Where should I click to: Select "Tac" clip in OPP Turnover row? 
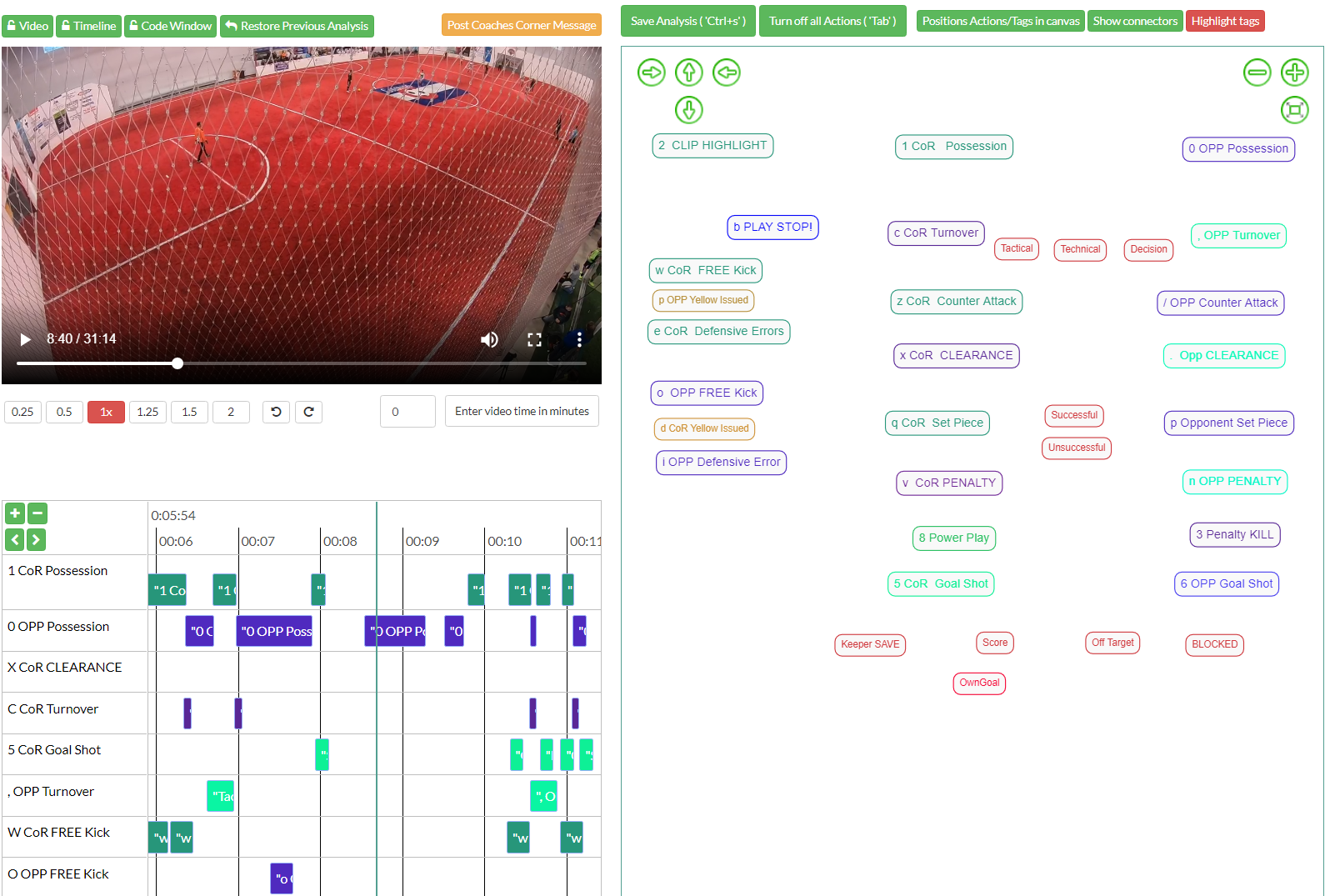click(x=221, y=796)
